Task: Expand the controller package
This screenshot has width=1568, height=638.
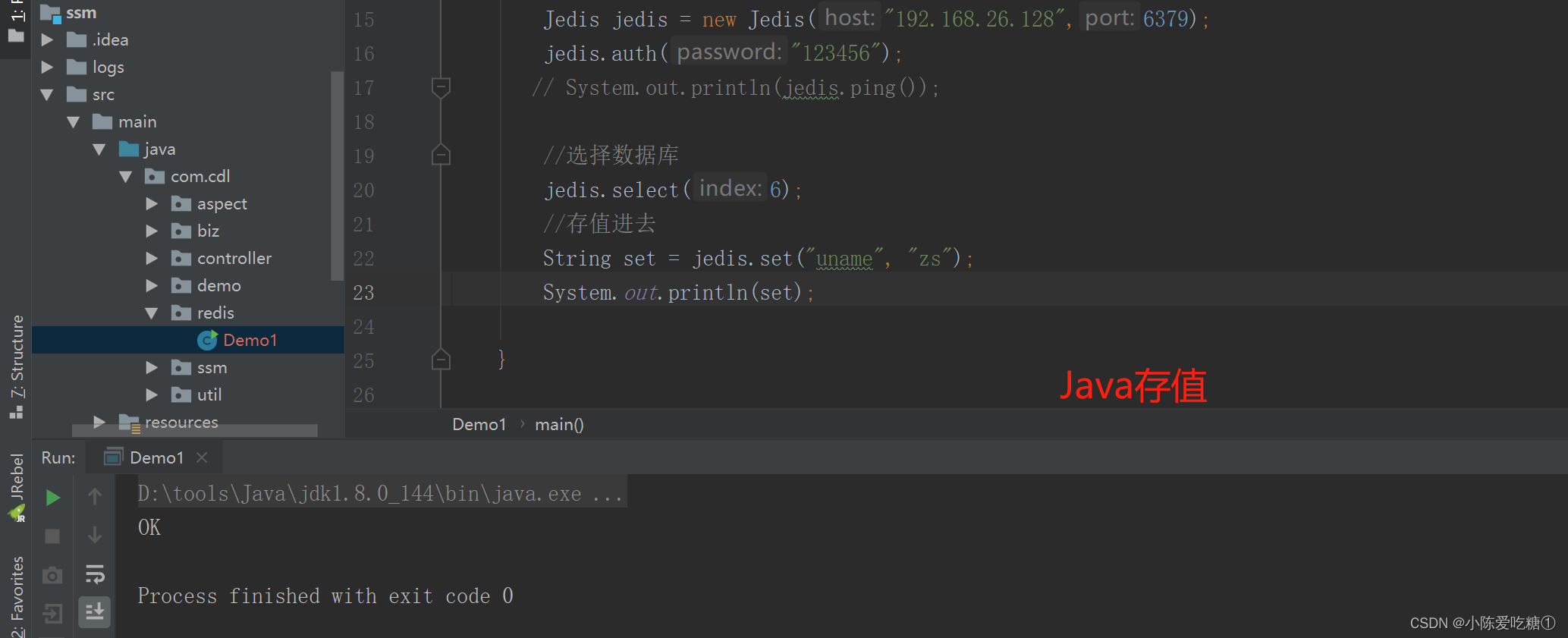Action: 152,259
